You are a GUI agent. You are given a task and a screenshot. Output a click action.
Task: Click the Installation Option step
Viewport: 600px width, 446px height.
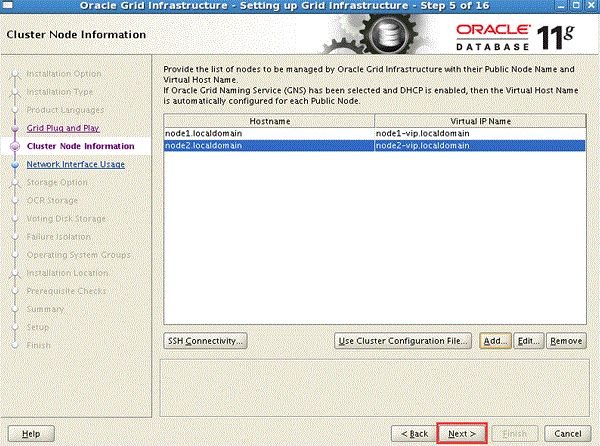tap(64, 73)
